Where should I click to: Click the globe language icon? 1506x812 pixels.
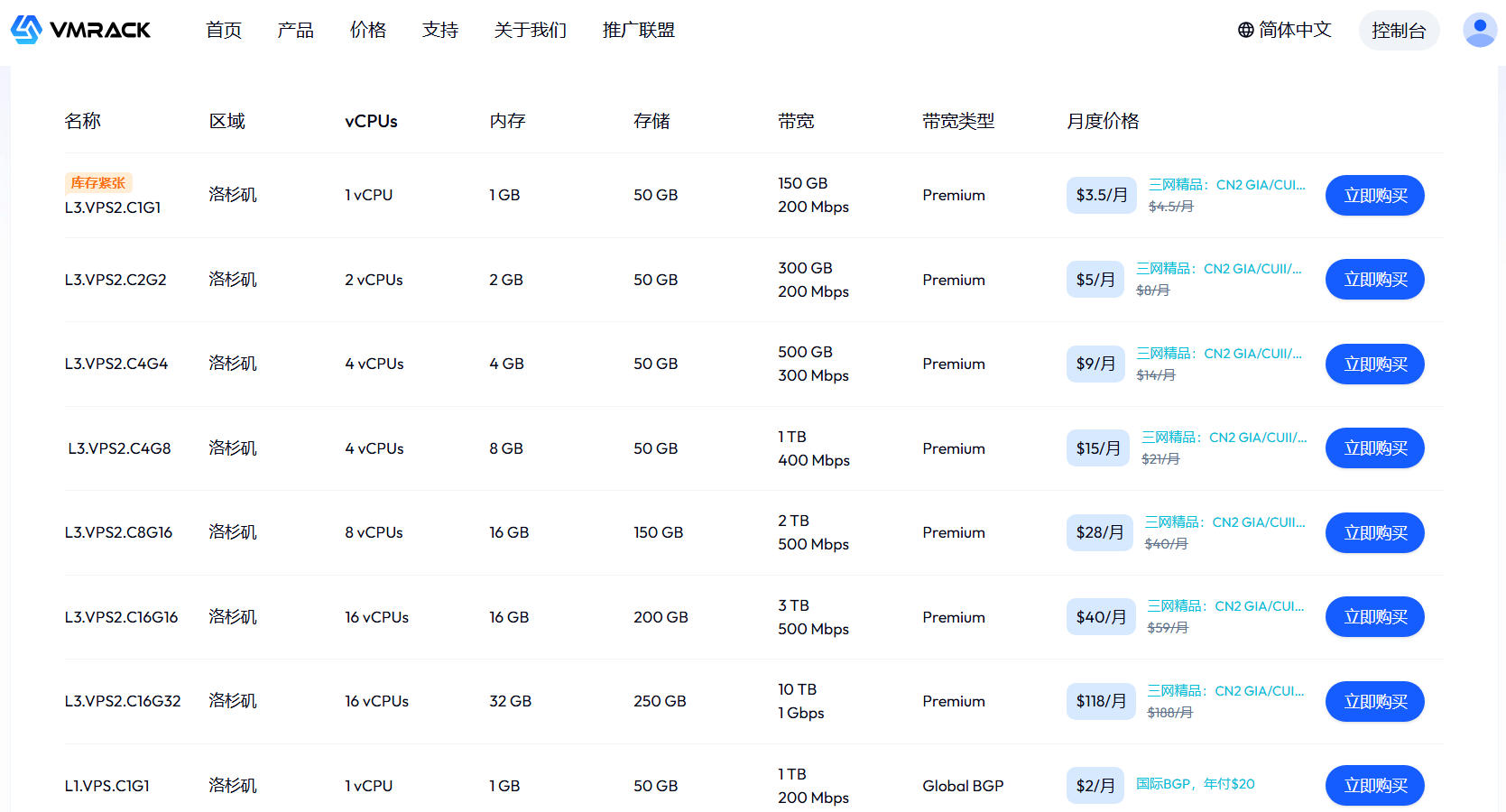[1245, 30]
